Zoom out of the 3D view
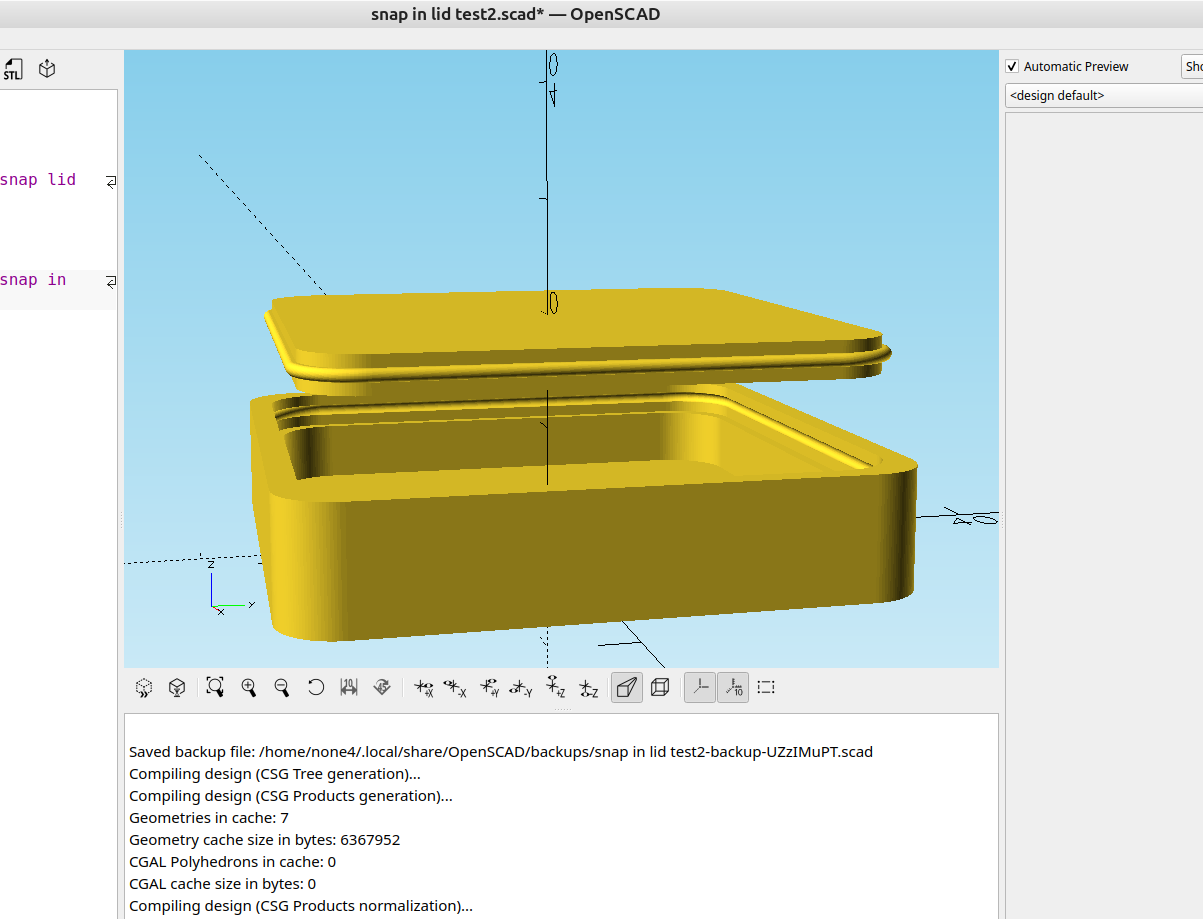The height and width of the screenshot is (919, 1203). click(282, 688)
